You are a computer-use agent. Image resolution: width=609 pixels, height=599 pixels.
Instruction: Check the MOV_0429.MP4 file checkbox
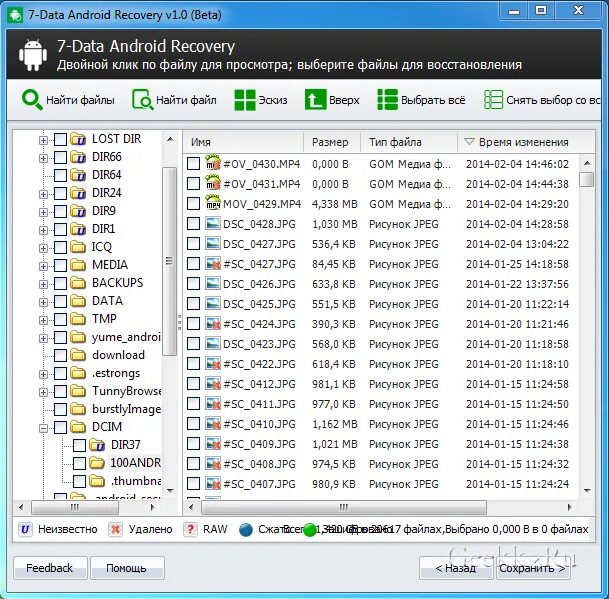click(x=193, y=204)
